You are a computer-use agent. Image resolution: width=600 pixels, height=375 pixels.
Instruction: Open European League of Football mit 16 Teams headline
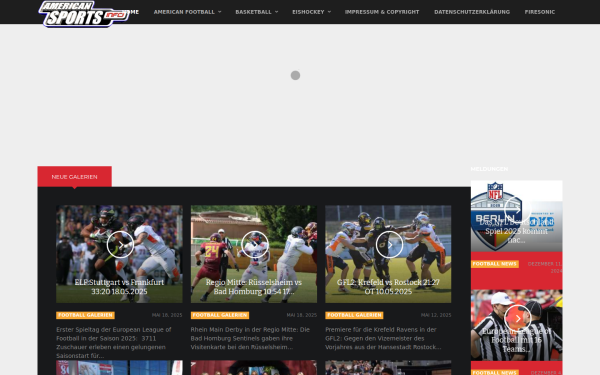tap(516, 340)
